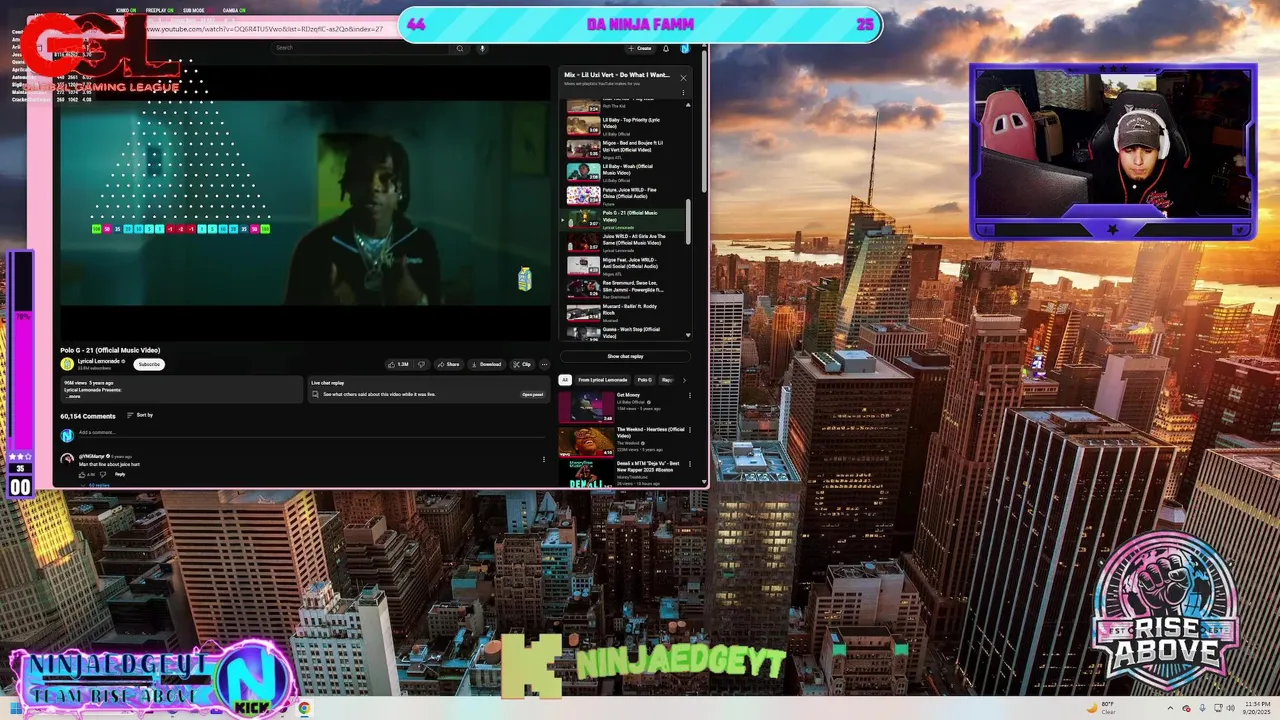Subscribe to Lyrical Lemonade channel
1280x720 pixels.
[149, 364]
